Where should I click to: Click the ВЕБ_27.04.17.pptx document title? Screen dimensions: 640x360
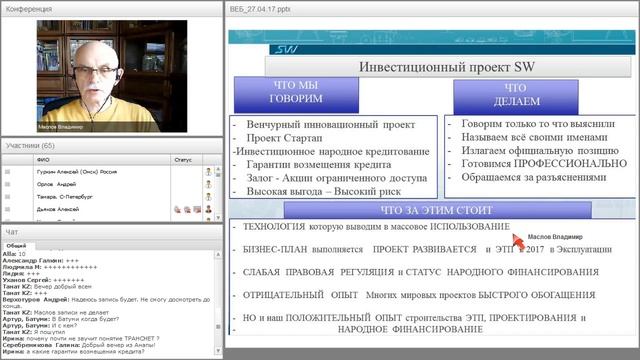pos(260,9)
